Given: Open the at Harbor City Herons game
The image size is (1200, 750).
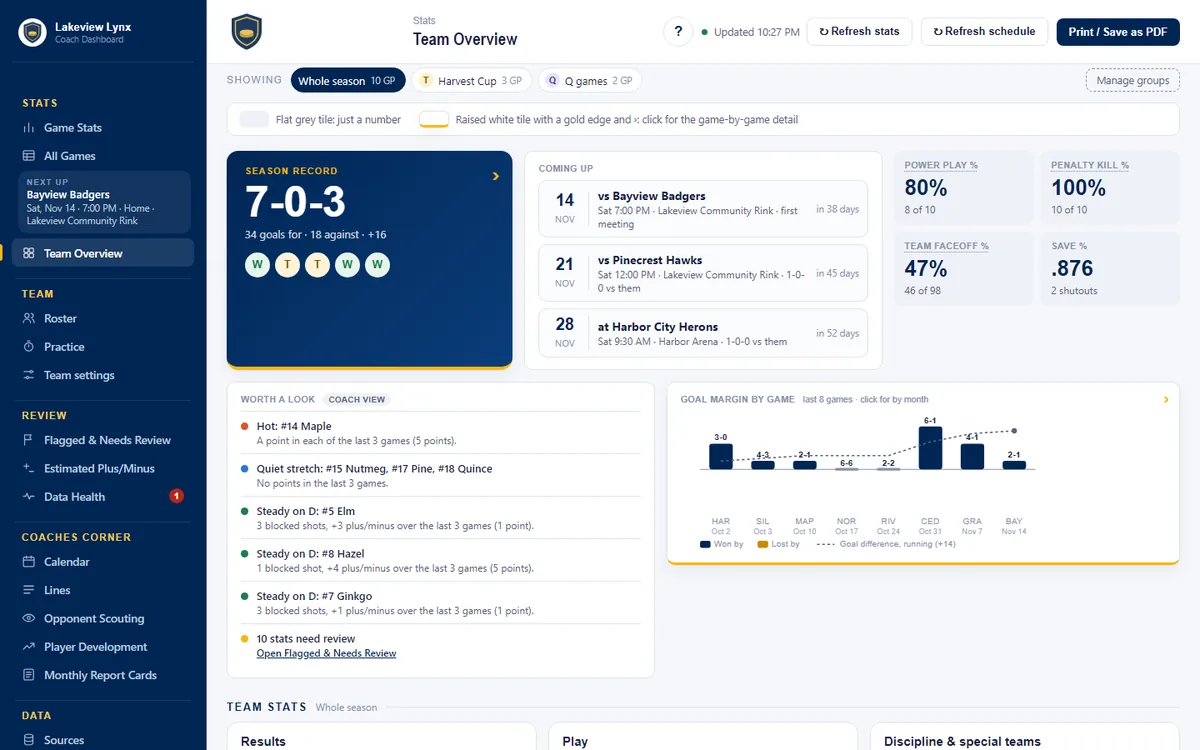Looking at the screenshot, I should click(x=703, y=333).
